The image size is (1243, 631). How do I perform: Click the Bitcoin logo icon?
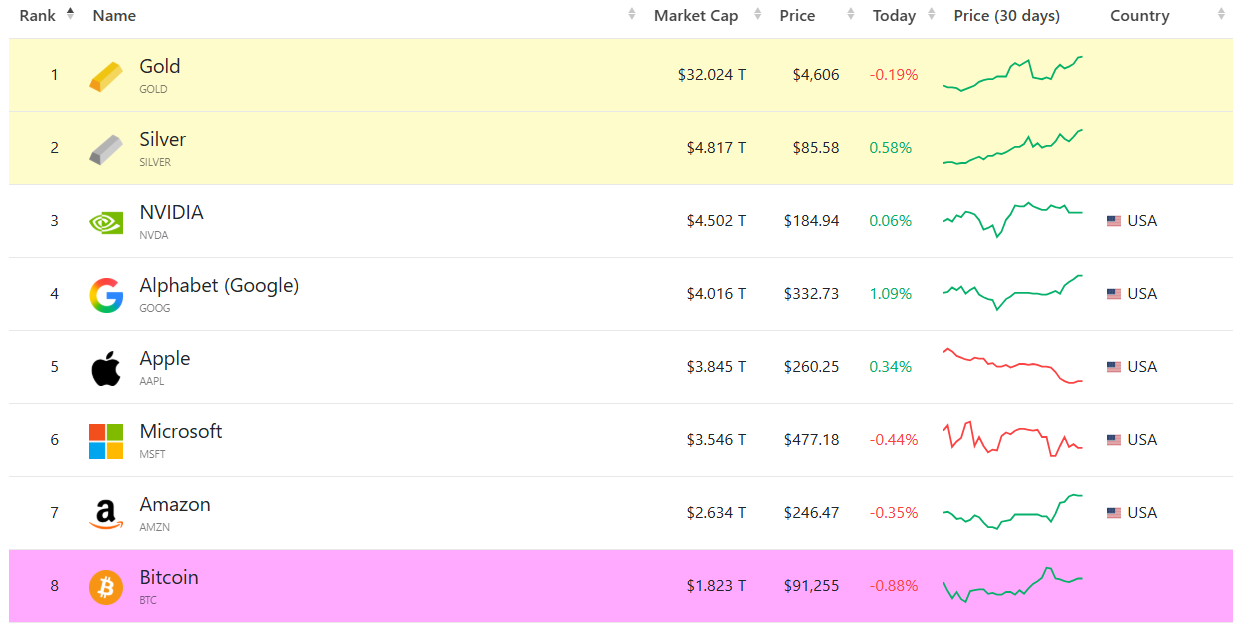[106, 587]
